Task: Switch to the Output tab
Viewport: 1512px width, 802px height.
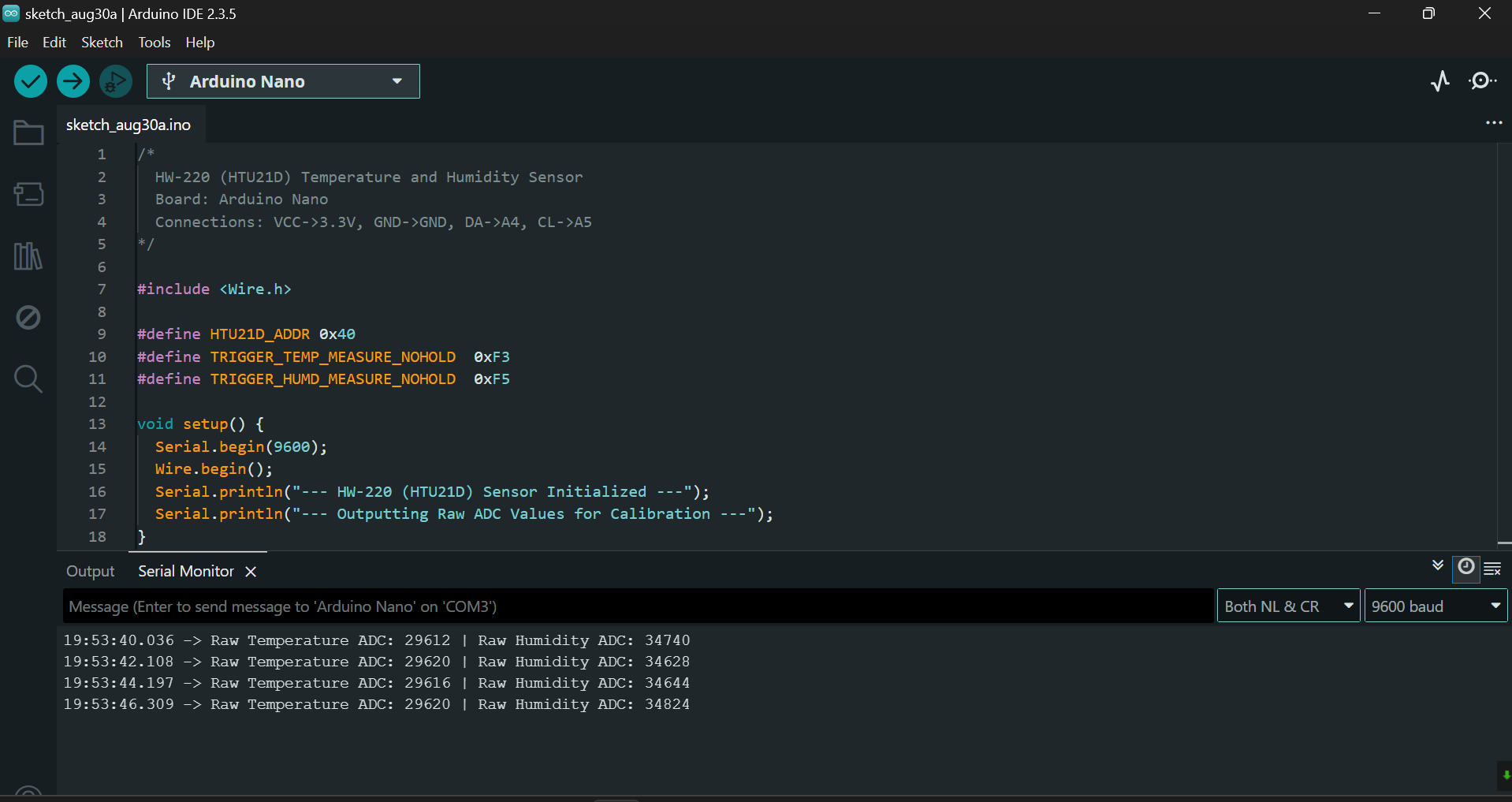Action: [91, 572]
